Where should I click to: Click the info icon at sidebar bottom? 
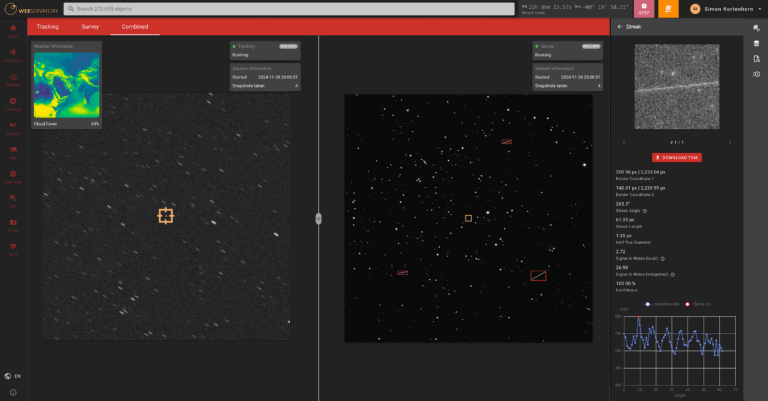13,391
